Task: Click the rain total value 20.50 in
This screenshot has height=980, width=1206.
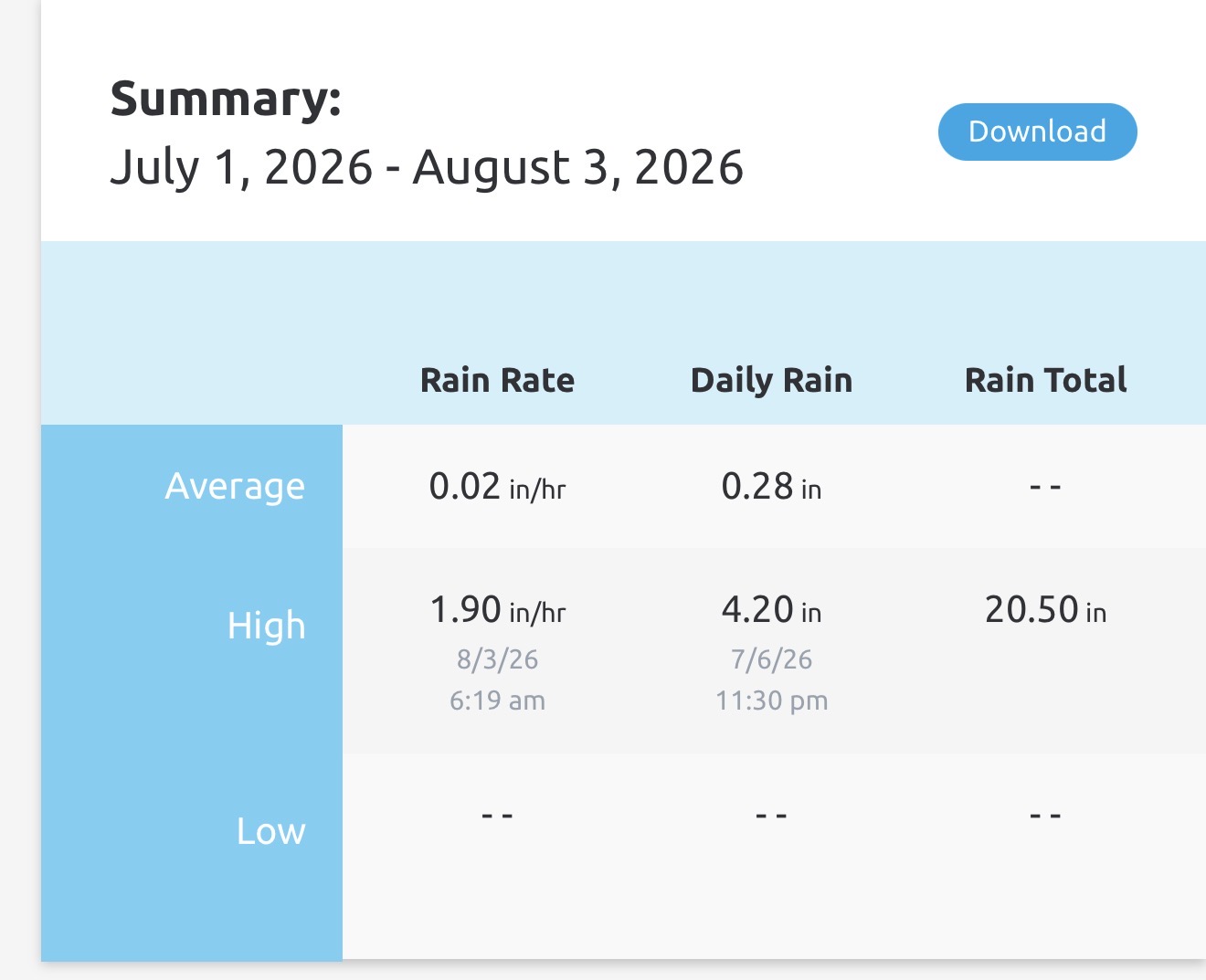Action: coord(1045,610)
